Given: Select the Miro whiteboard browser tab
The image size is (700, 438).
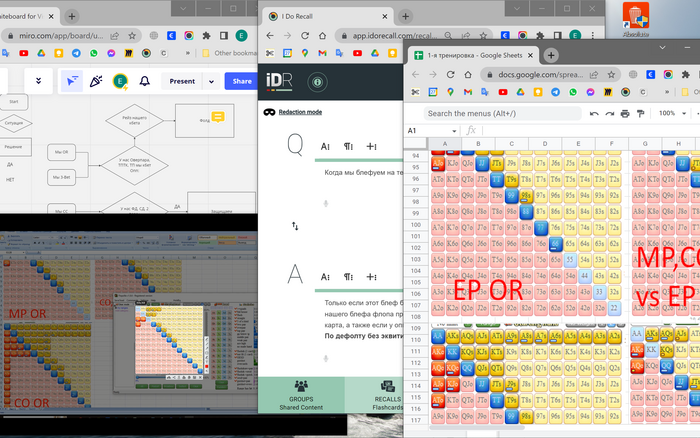Looking at the screenshot, I should (28, 17).
